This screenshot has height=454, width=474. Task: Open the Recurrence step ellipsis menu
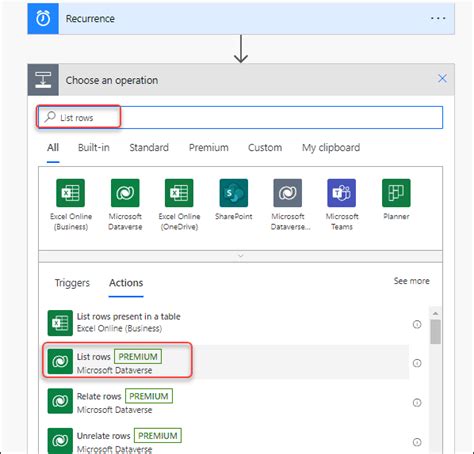438,18
